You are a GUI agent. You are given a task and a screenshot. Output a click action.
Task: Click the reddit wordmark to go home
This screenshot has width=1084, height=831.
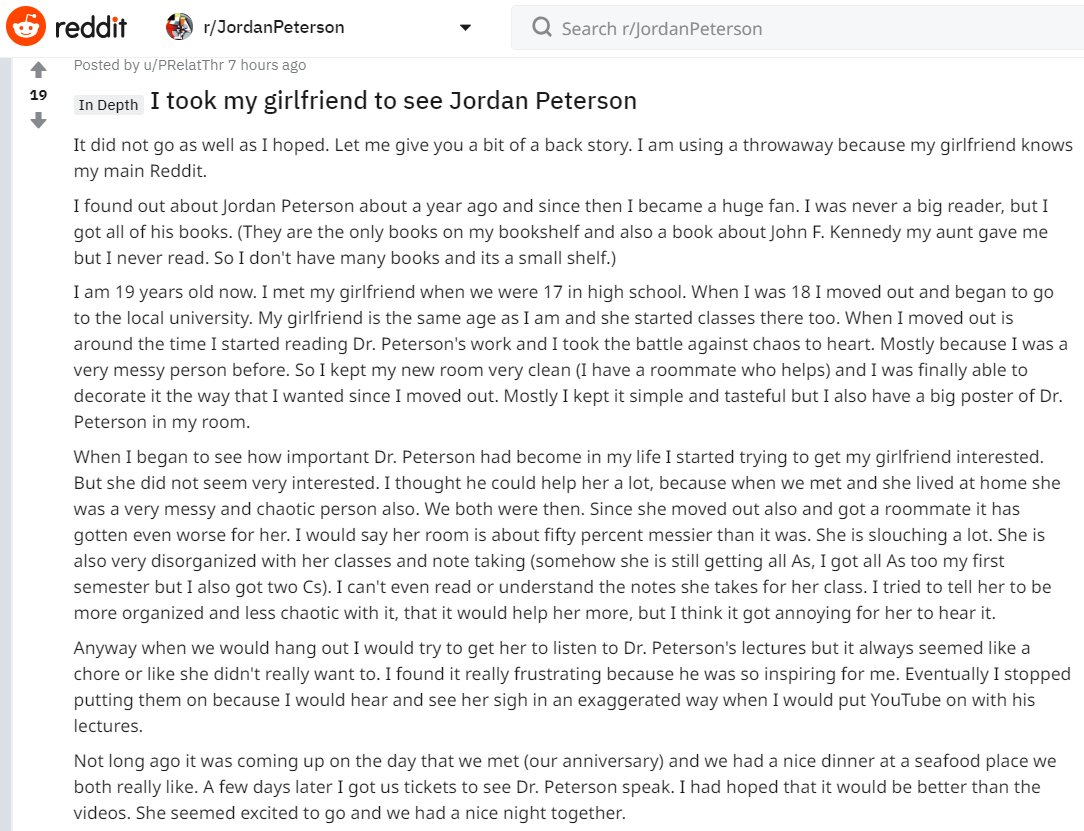coord(91,28)
